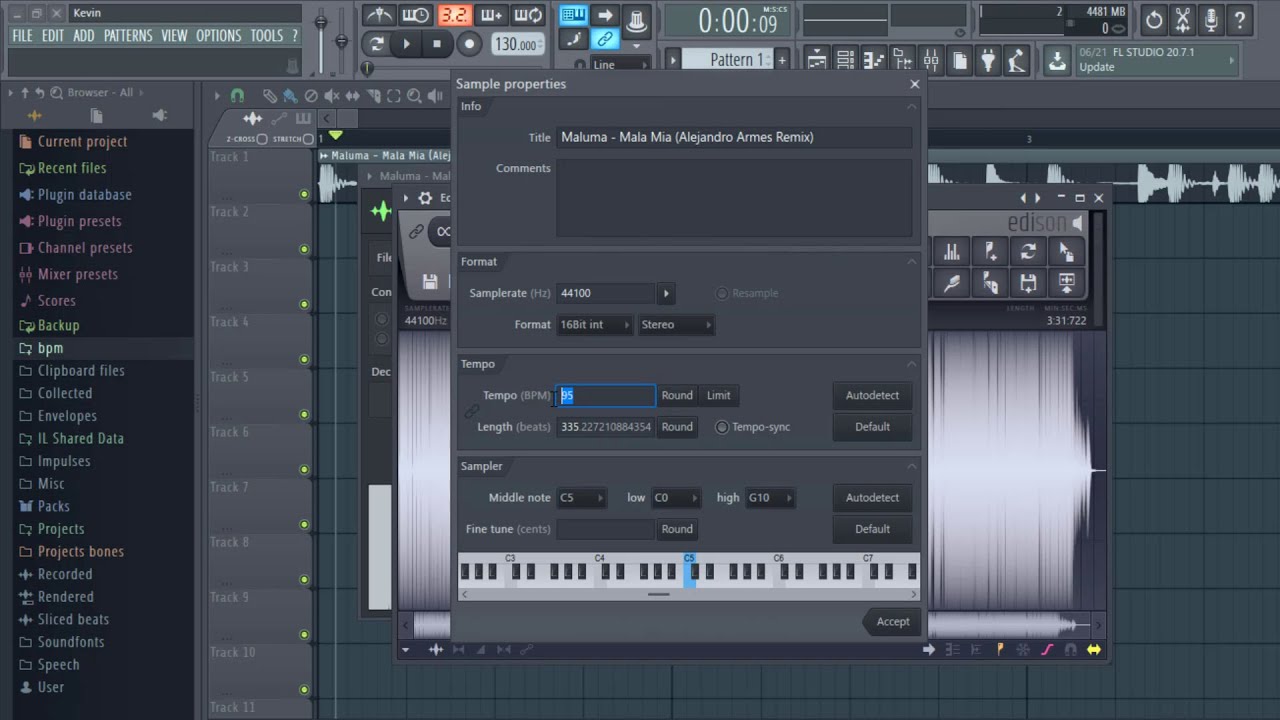
Task: Click the magnet snap icon in playlist
Action: [237, 96]
